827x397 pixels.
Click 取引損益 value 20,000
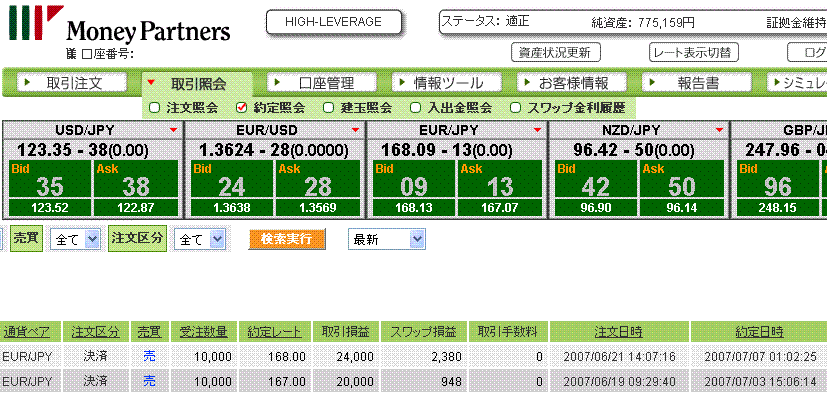tap(355, 382)
